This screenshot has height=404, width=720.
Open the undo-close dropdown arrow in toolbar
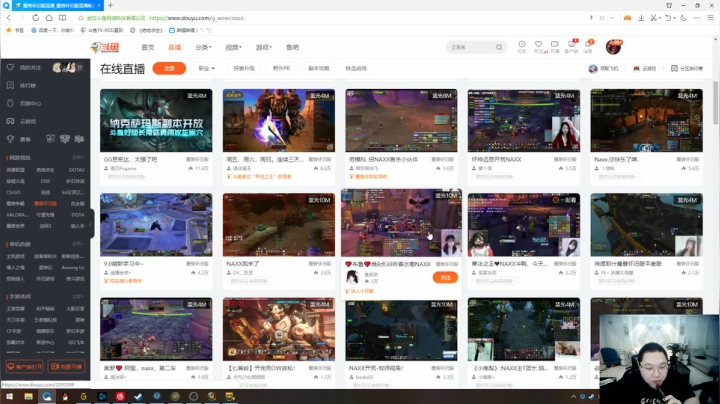point(675,18)
